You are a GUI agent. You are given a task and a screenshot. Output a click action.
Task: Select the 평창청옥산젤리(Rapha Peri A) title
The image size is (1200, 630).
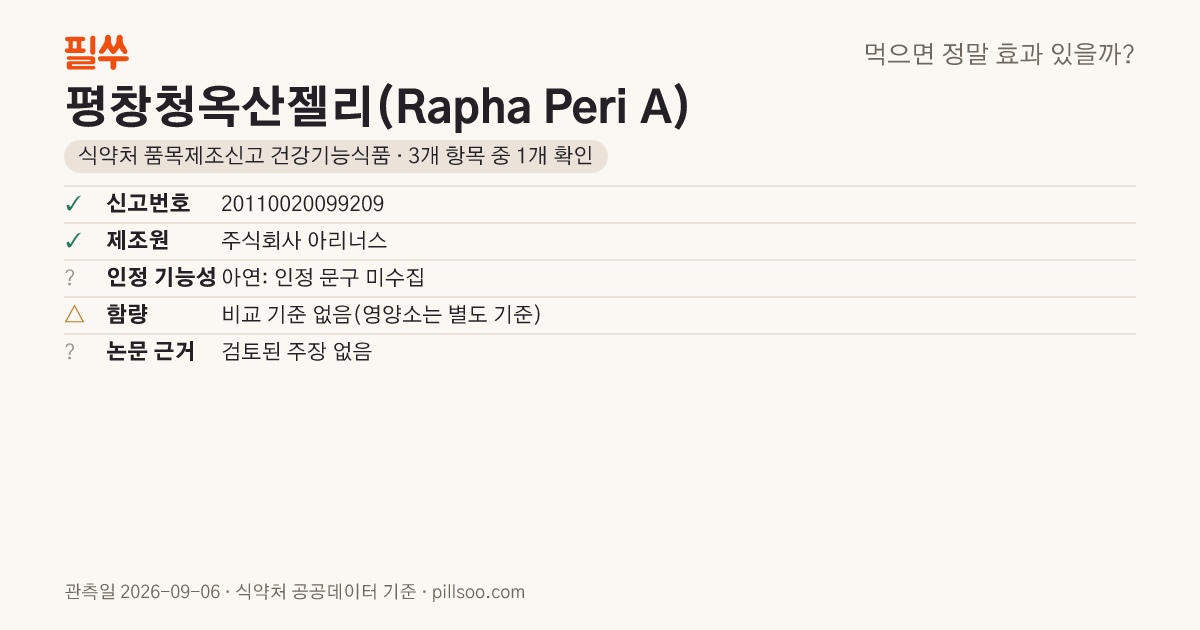click(x=376, y=107)
